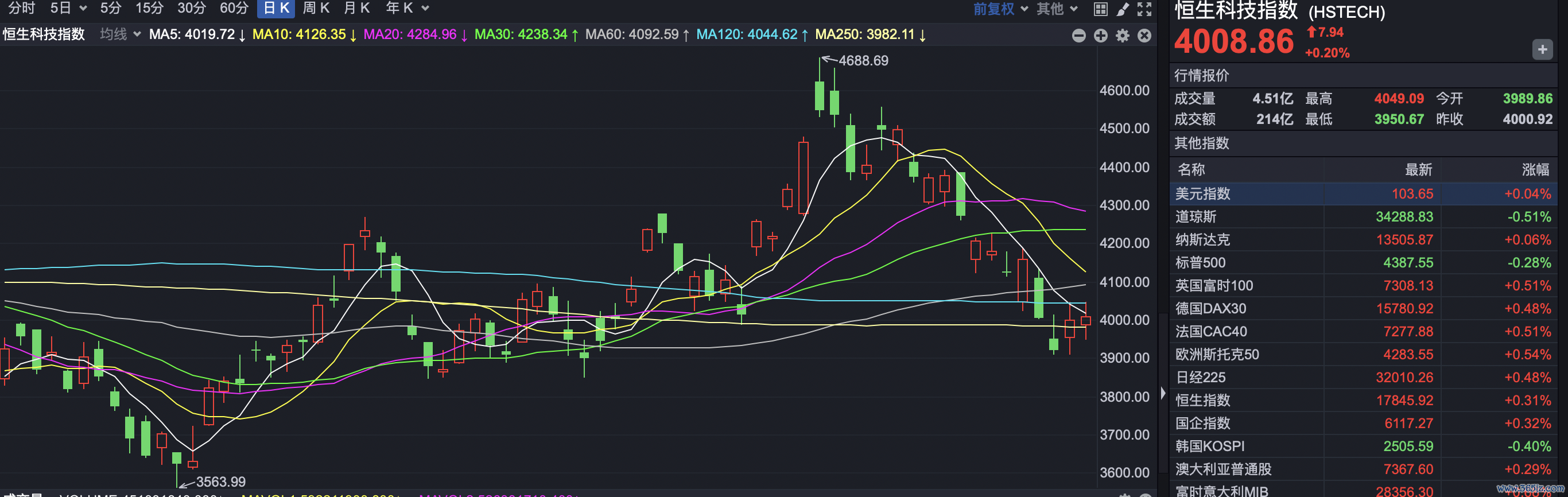Click the MA250: 3982.11 indicator label
1568x497 pixels.
click(x=871, y=34)
